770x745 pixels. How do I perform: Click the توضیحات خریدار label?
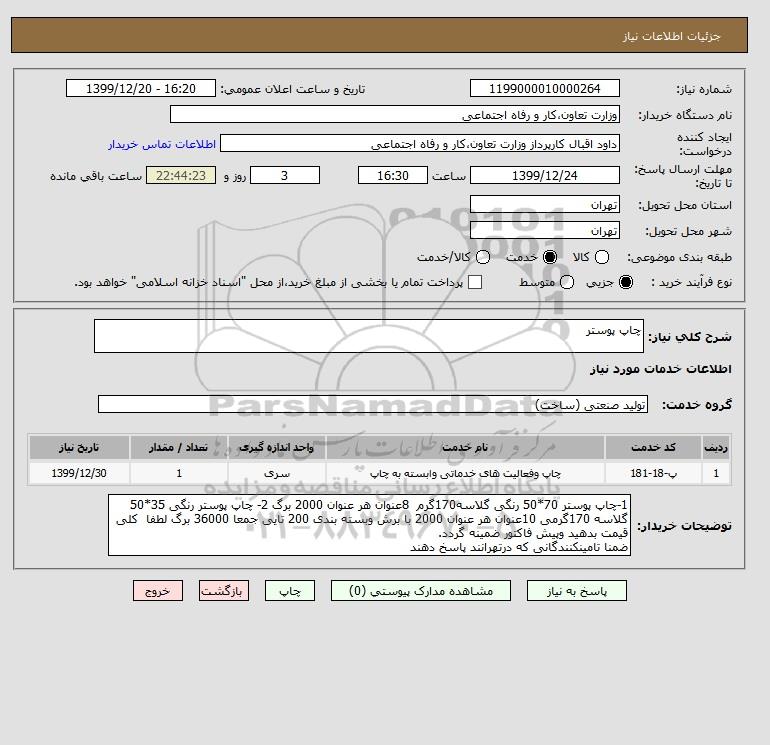[684, 526]
